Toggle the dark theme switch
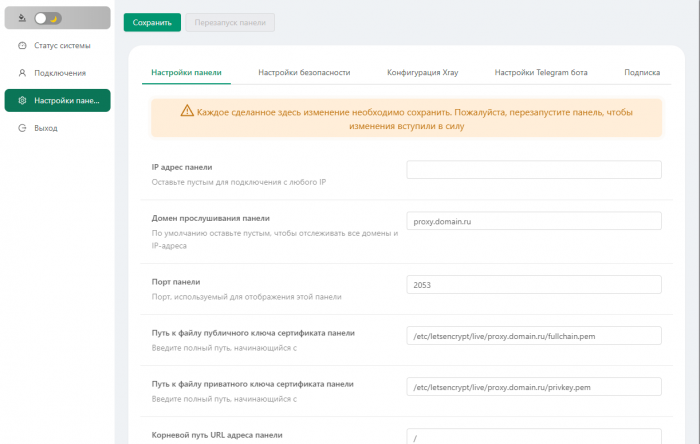 click(48, 18)
